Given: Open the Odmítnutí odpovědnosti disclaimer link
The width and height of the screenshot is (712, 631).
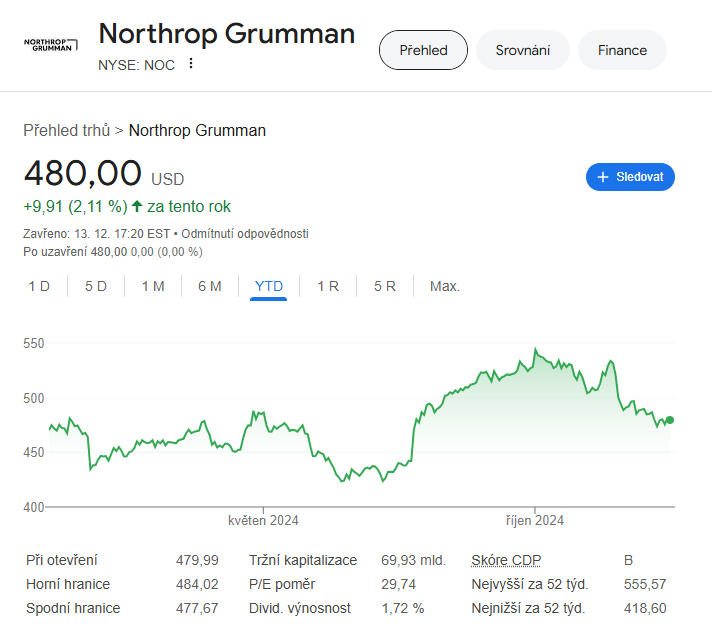Looking at the screenshot, I should (245, 234).
